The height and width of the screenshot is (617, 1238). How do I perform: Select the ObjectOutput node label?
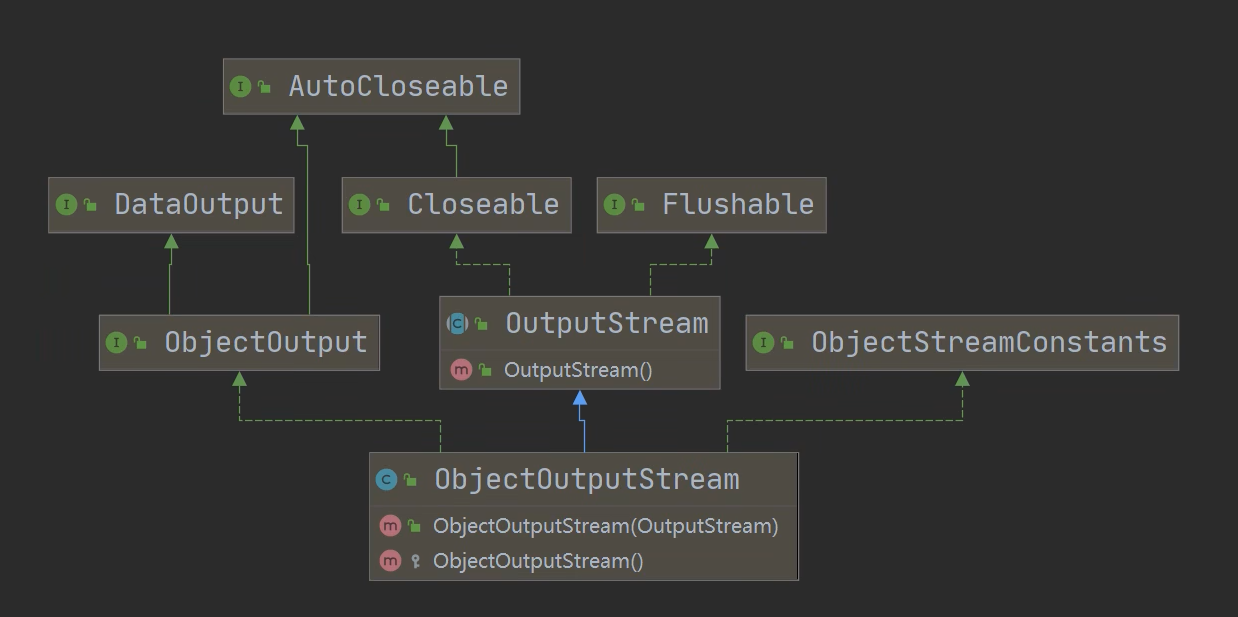(265, 343)
